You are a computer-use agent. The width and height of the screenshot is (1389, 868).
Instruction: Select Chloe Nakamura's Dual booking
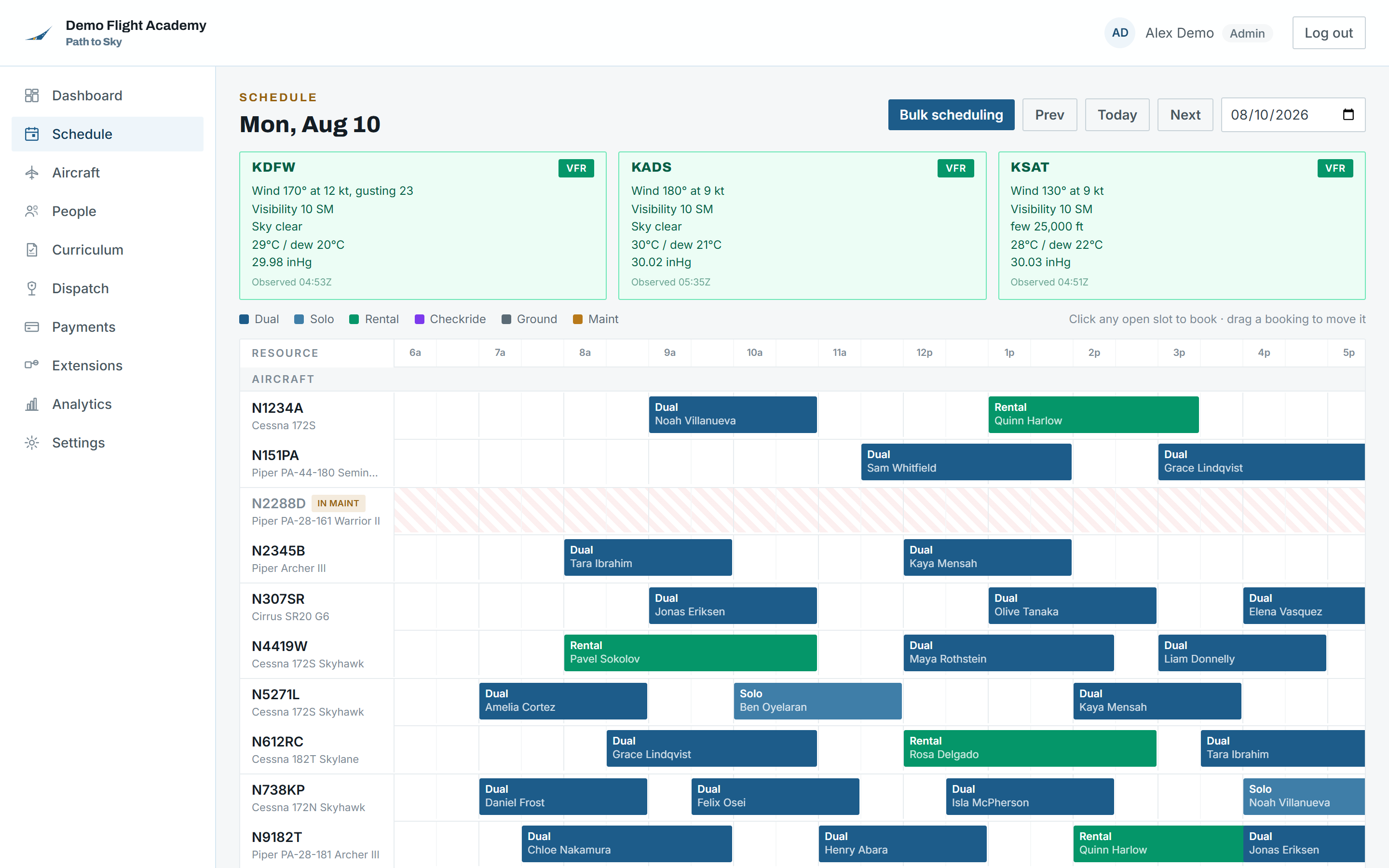click(626, 843)
